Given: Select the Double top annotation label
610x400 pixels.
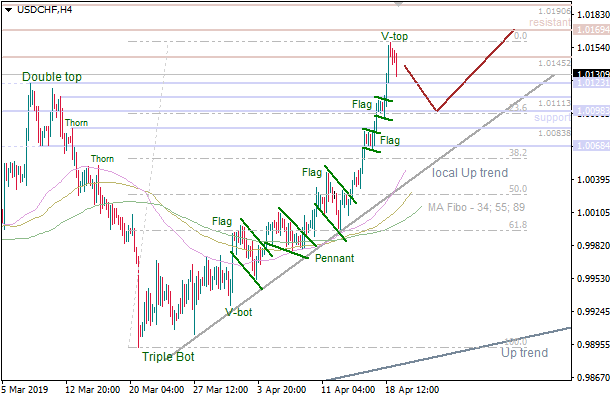Looking at the screenshot, I should point(52,77).
